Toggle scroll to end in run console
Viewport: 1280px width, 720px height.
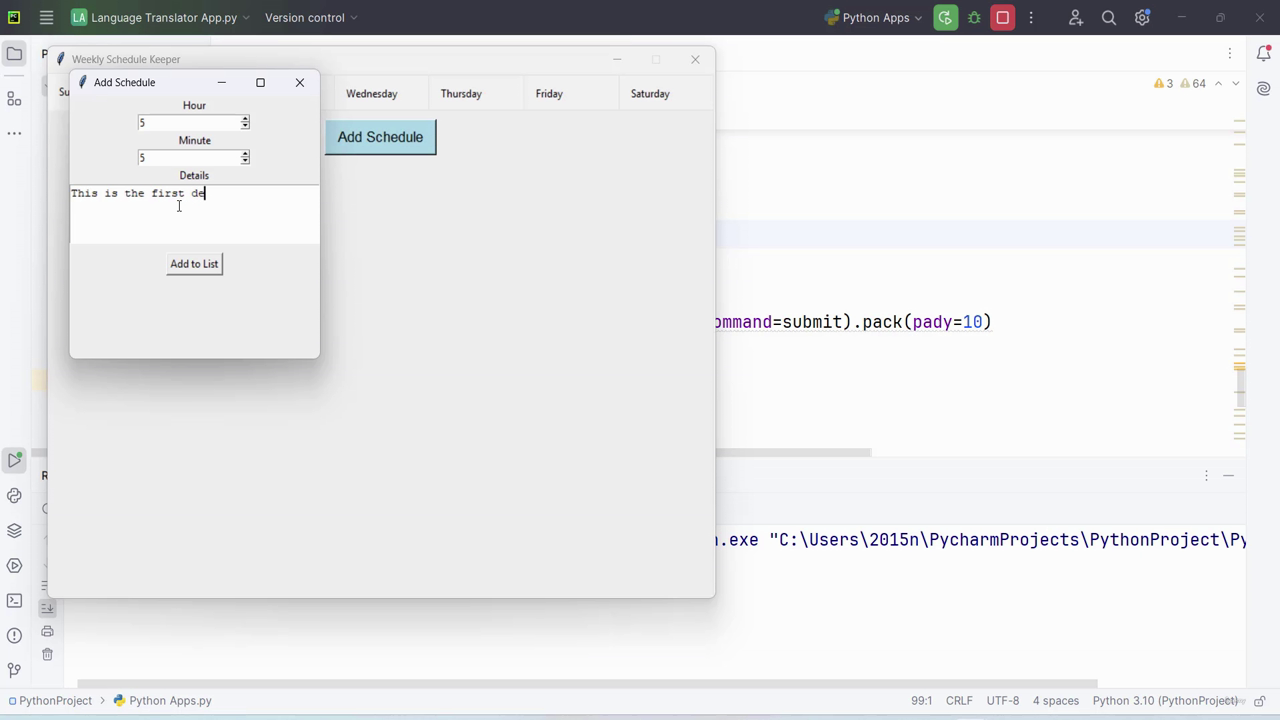47,608
